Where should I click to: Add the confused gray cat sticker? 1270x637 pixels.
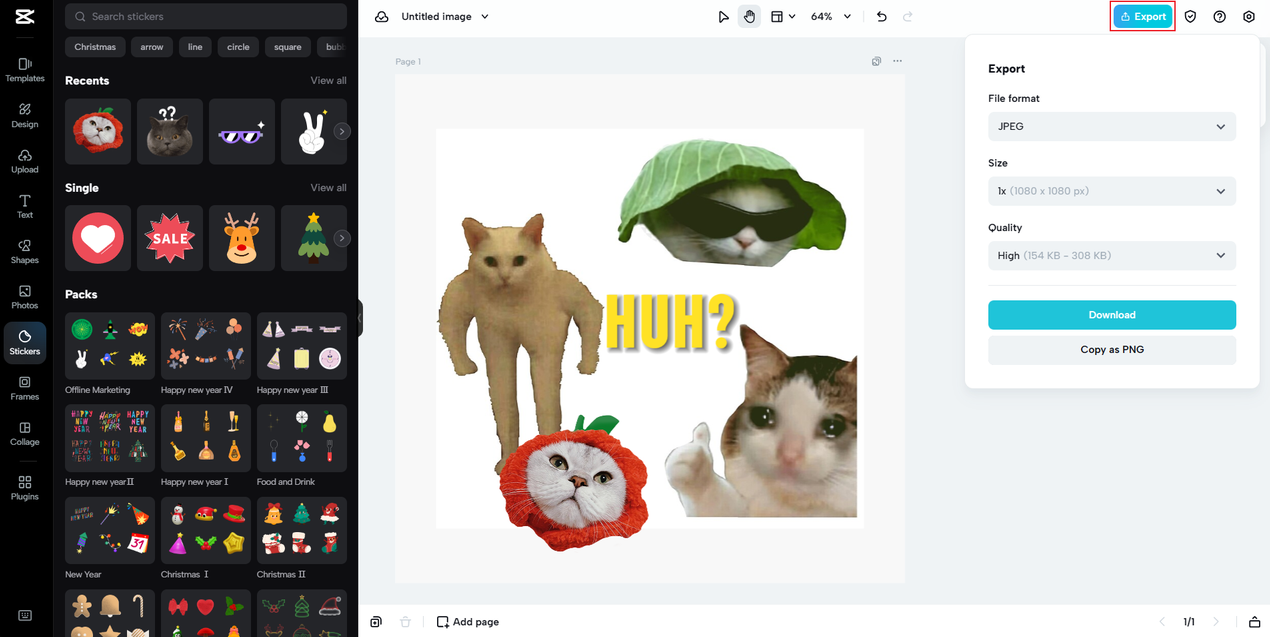[170, 131]
